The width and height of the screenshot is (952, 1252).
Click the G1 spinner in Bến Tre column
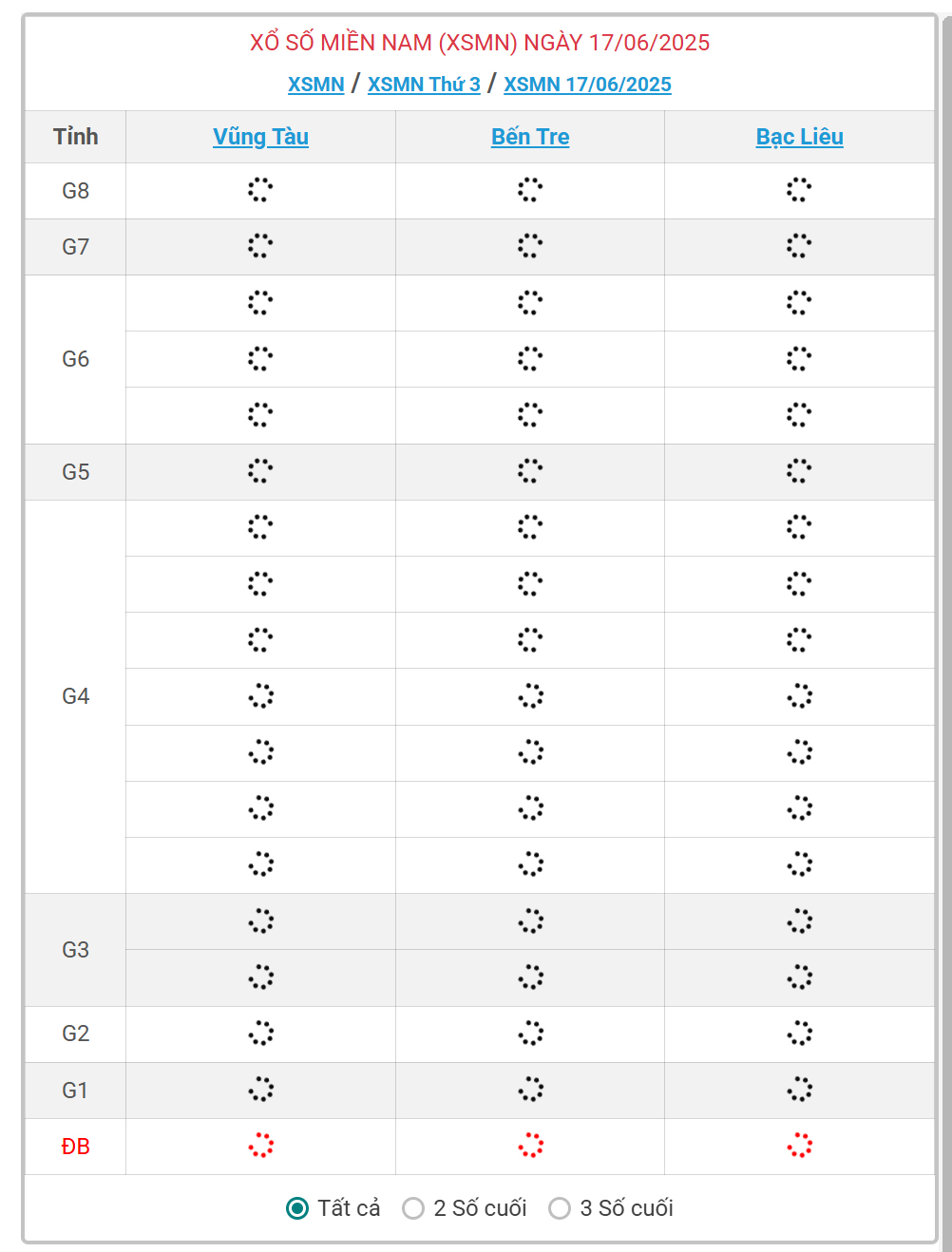[x=530, y=1090]
